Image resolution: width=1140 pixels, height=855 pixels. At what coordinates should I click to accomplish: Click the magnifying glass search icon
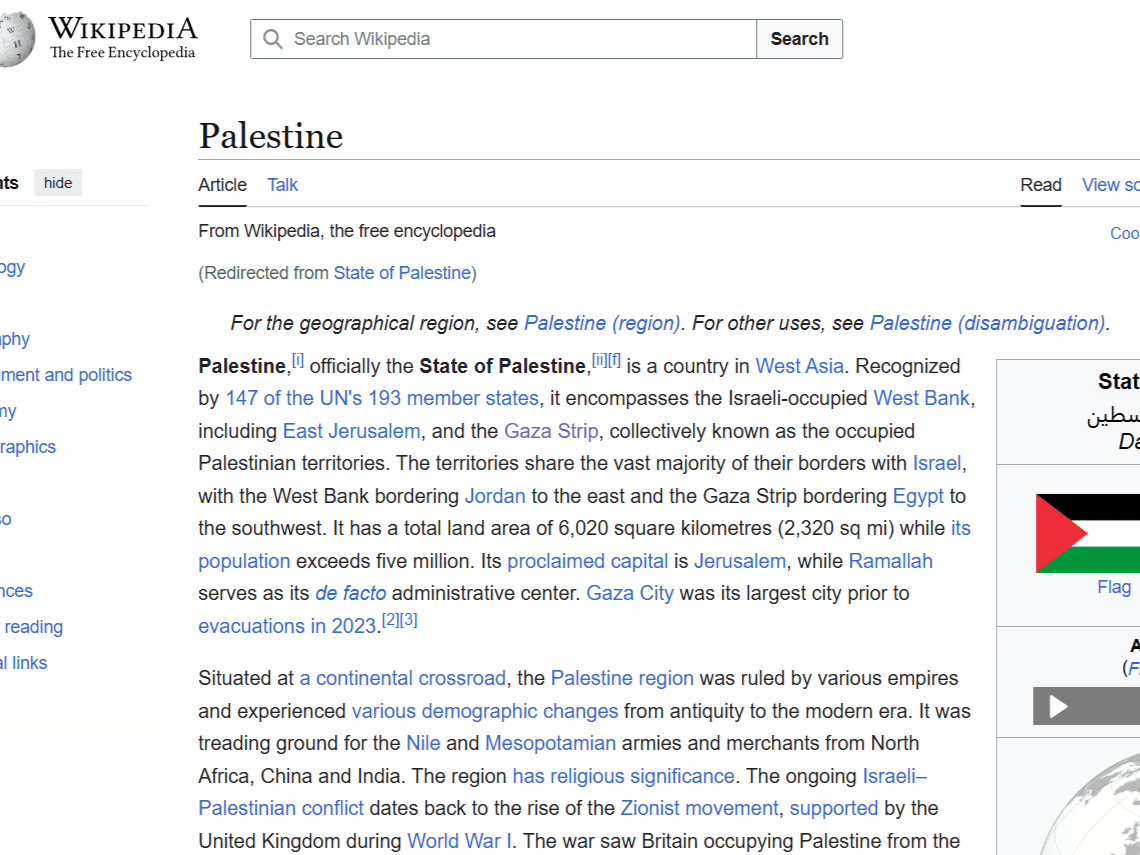pyautogui.click(x=272, y=38)
